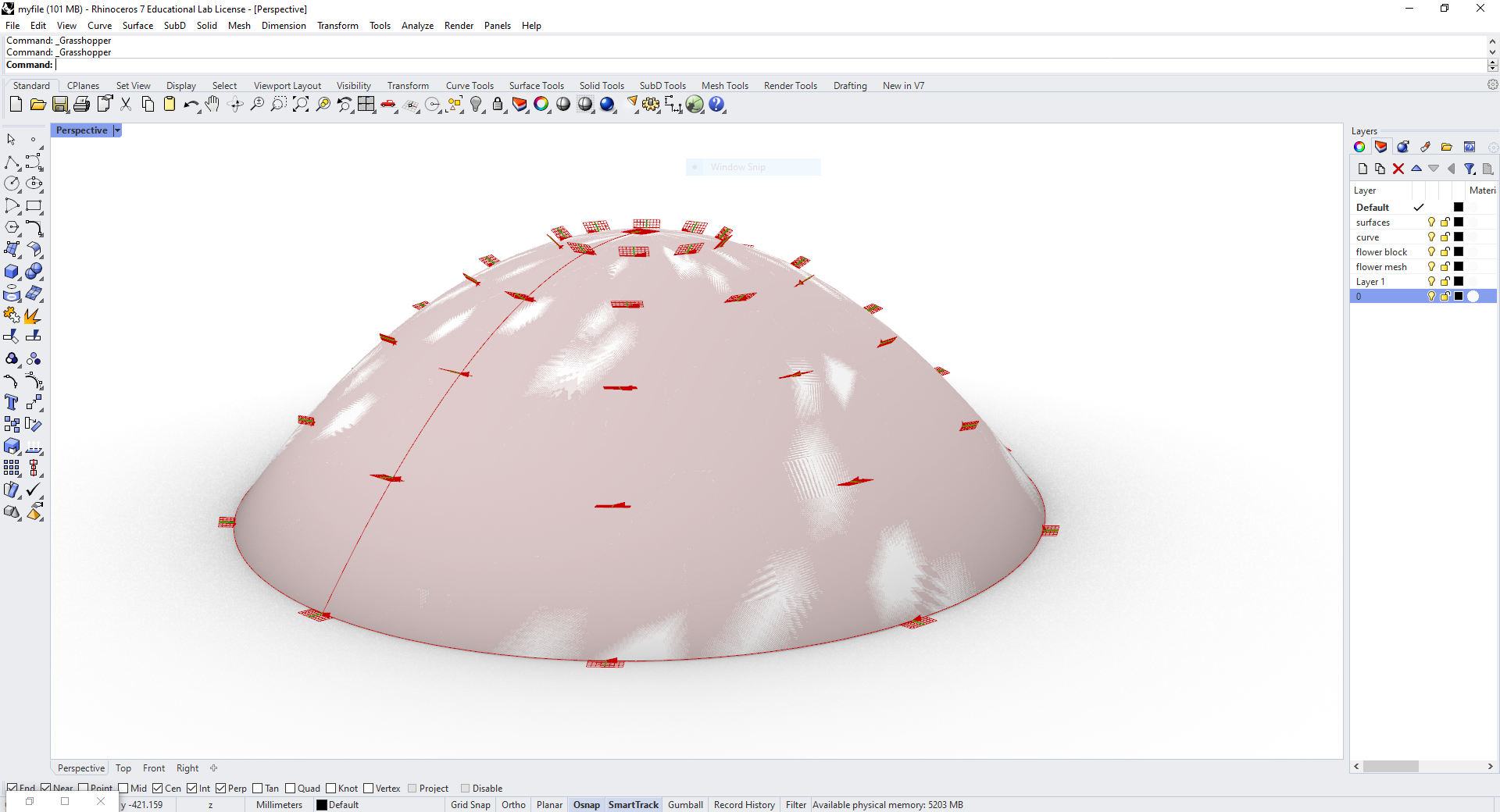Viewport: 1500px width, 812px height.
Task: Choose the Rectangle tool in left sidebar
Action: point(34,206)
